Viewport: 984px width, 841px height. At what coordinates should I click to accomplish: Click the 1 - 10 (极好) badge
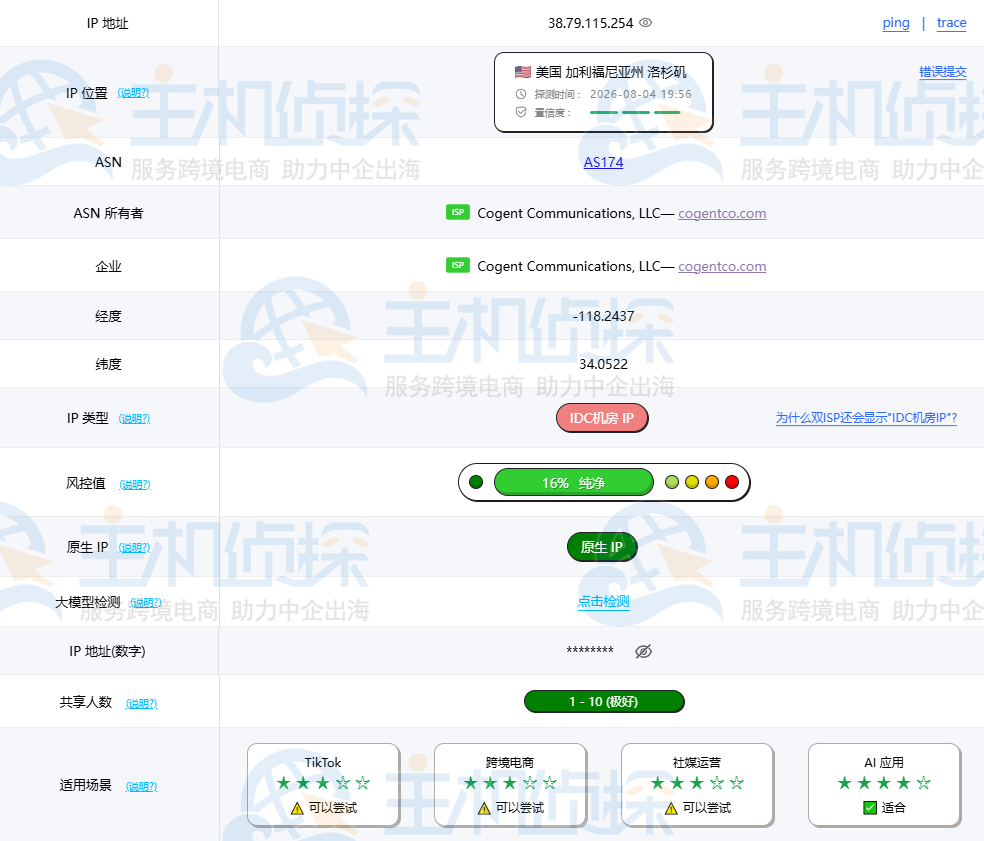click(x=604, y=702)
